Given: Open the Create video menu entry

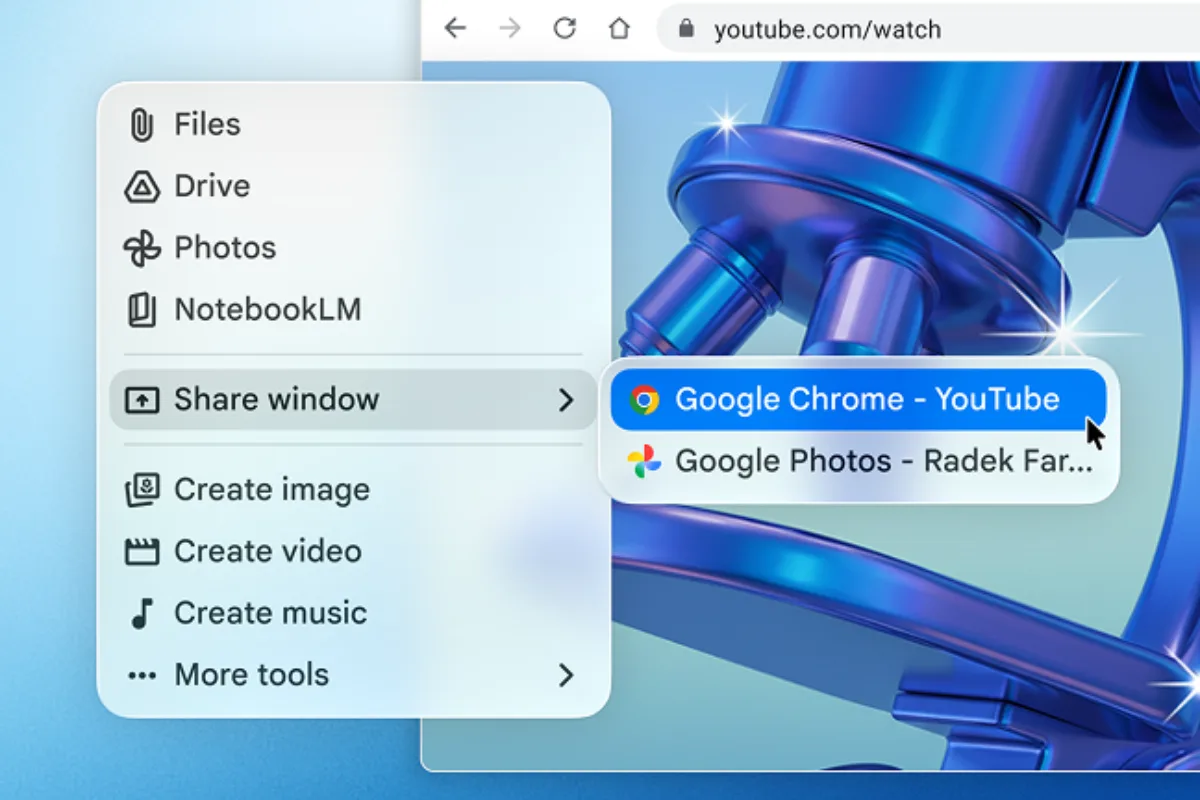Looking at the screenshot, I should click(268, 552).
